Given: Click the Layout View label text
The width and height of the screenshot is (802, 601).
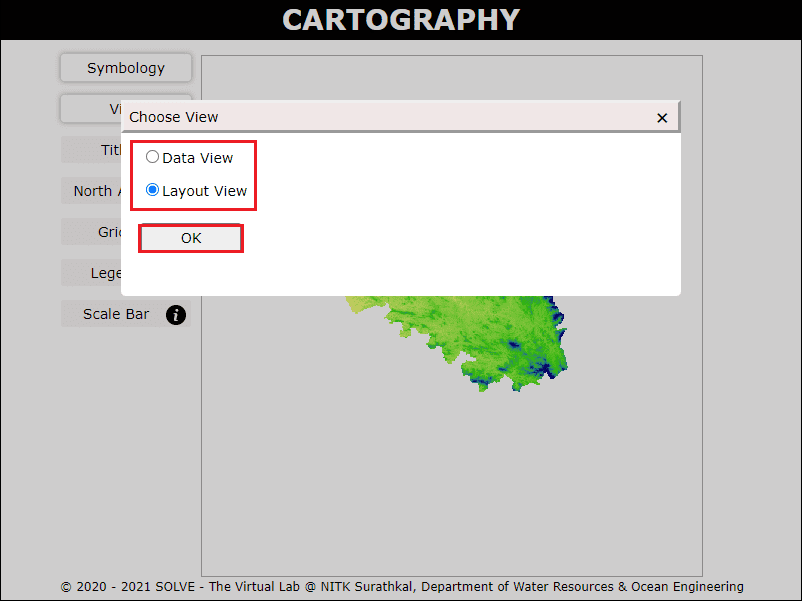Looking at the screenshot, I should [x=204, y=191].
